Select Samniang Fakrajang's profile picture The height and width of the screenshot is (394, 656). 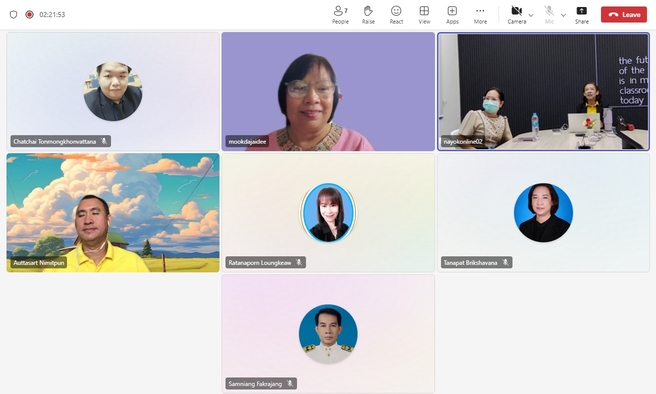click(328, 333)
